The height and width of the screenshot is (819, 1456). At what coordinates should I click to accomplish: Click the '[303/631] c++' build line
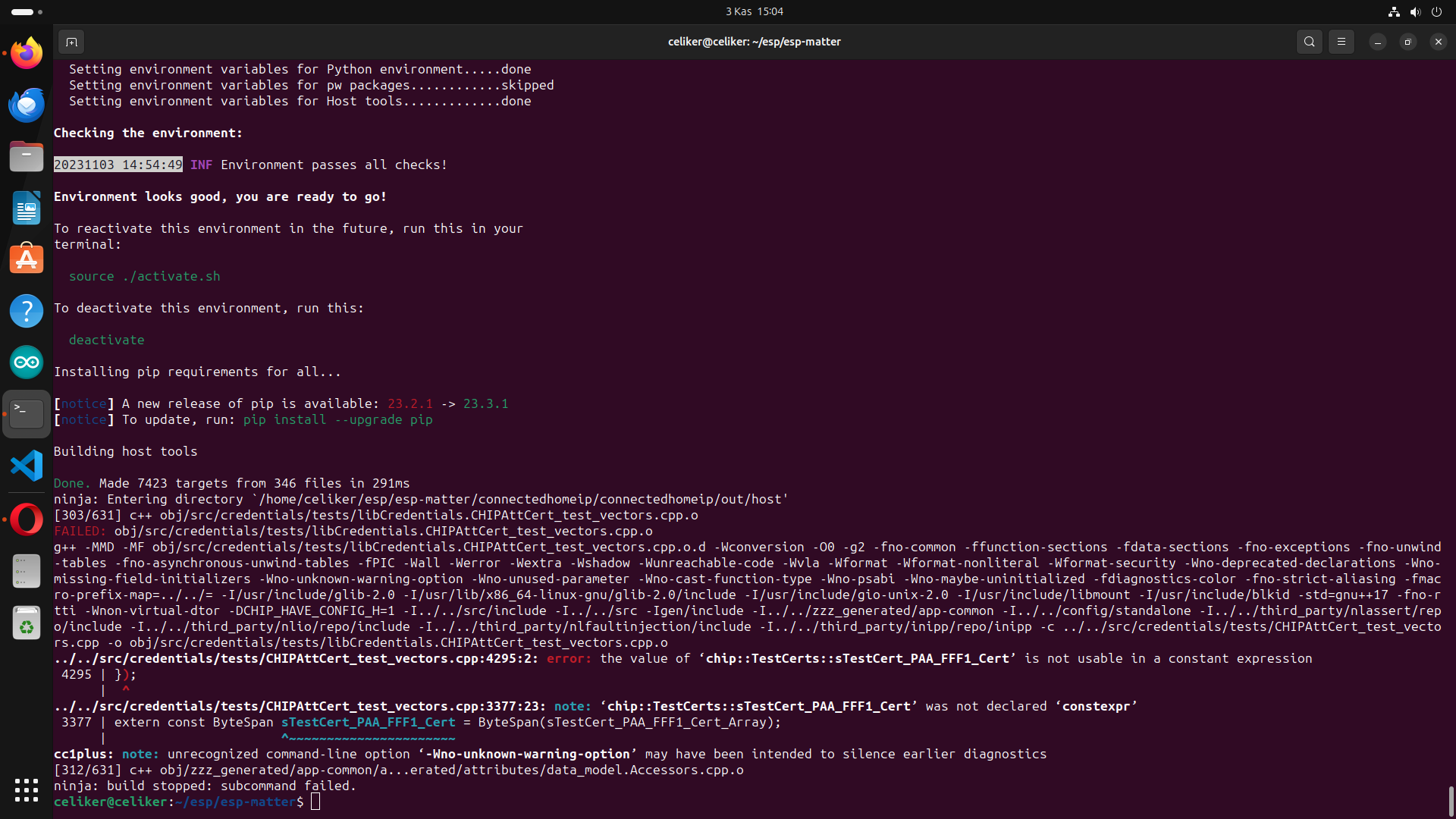[376, 515]
